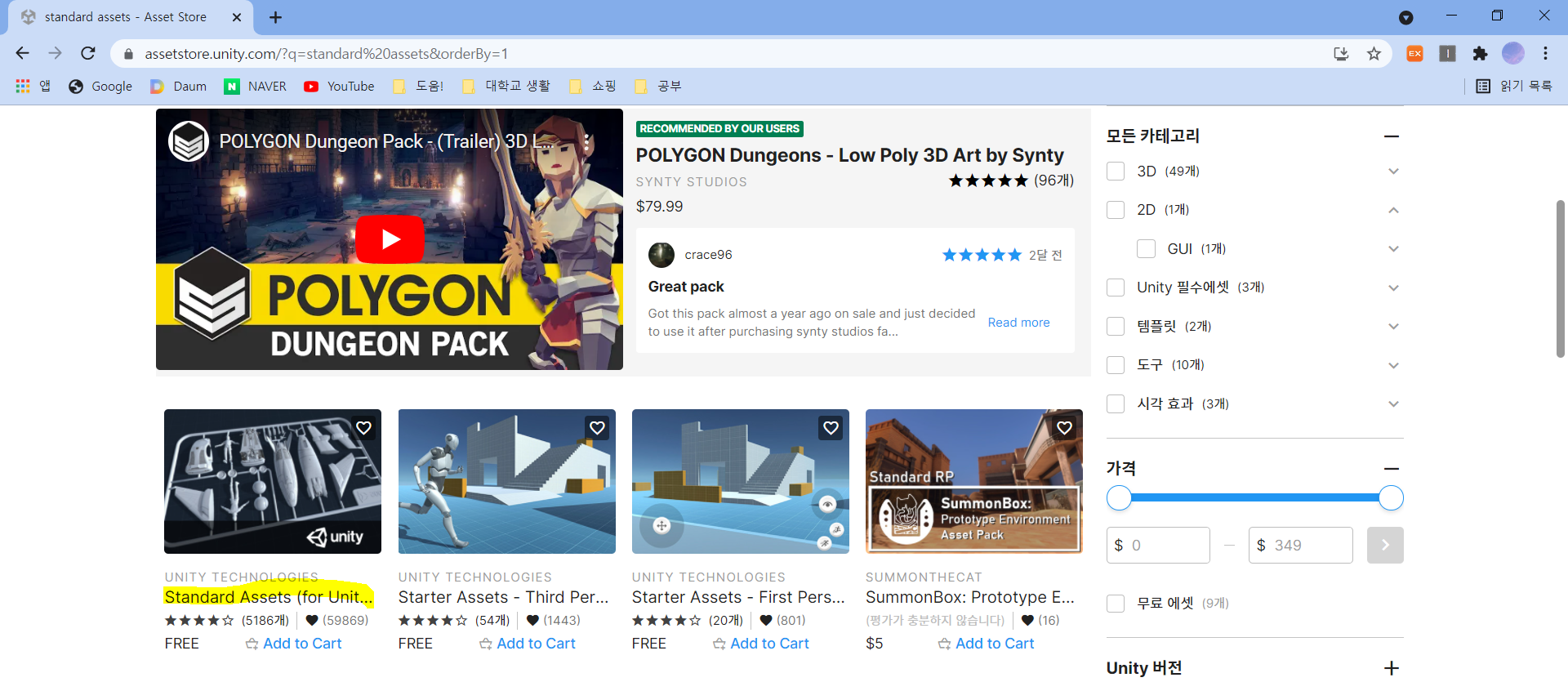The height and width of the screenshot is (682, 1568).
Task: Click the browser forward arrow
Action: [x=55, y=53]
